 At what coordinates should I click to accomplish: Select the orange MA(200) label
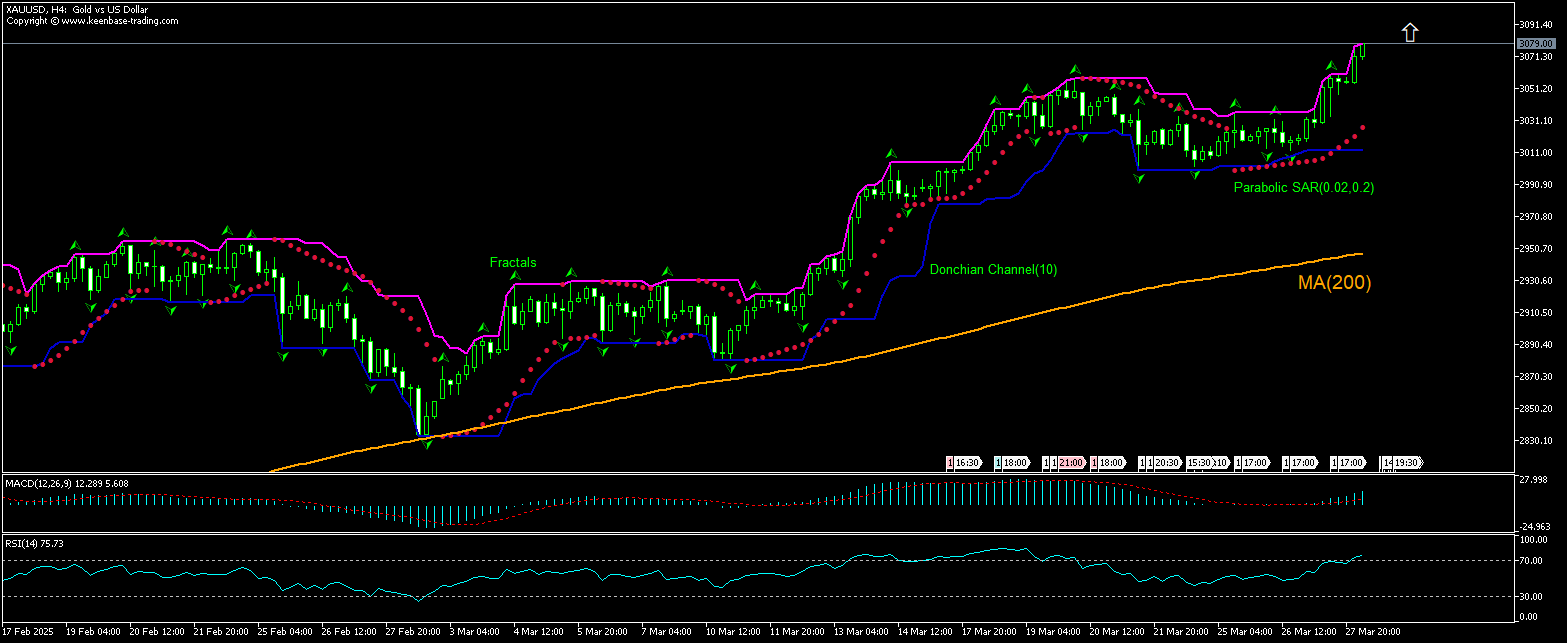pos(1334,283)
